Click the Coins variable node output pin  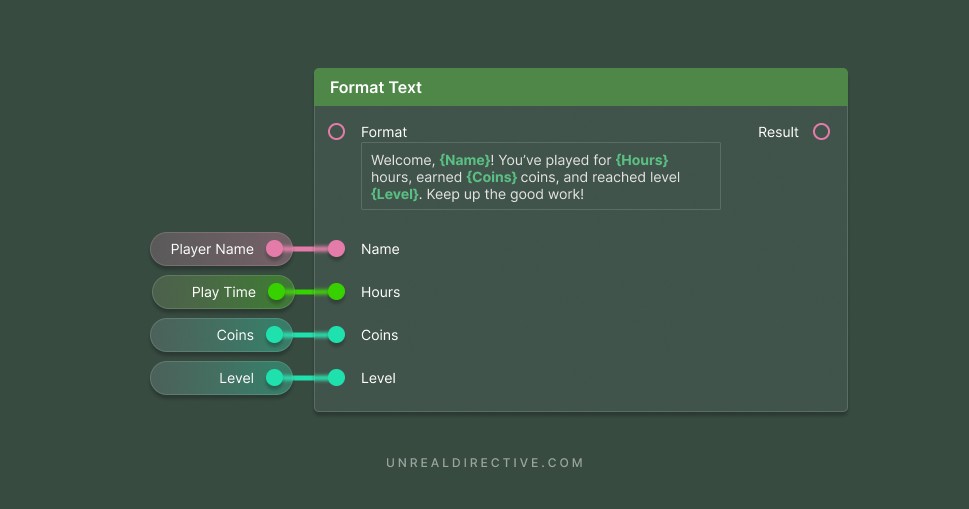[x=275, y=335]
